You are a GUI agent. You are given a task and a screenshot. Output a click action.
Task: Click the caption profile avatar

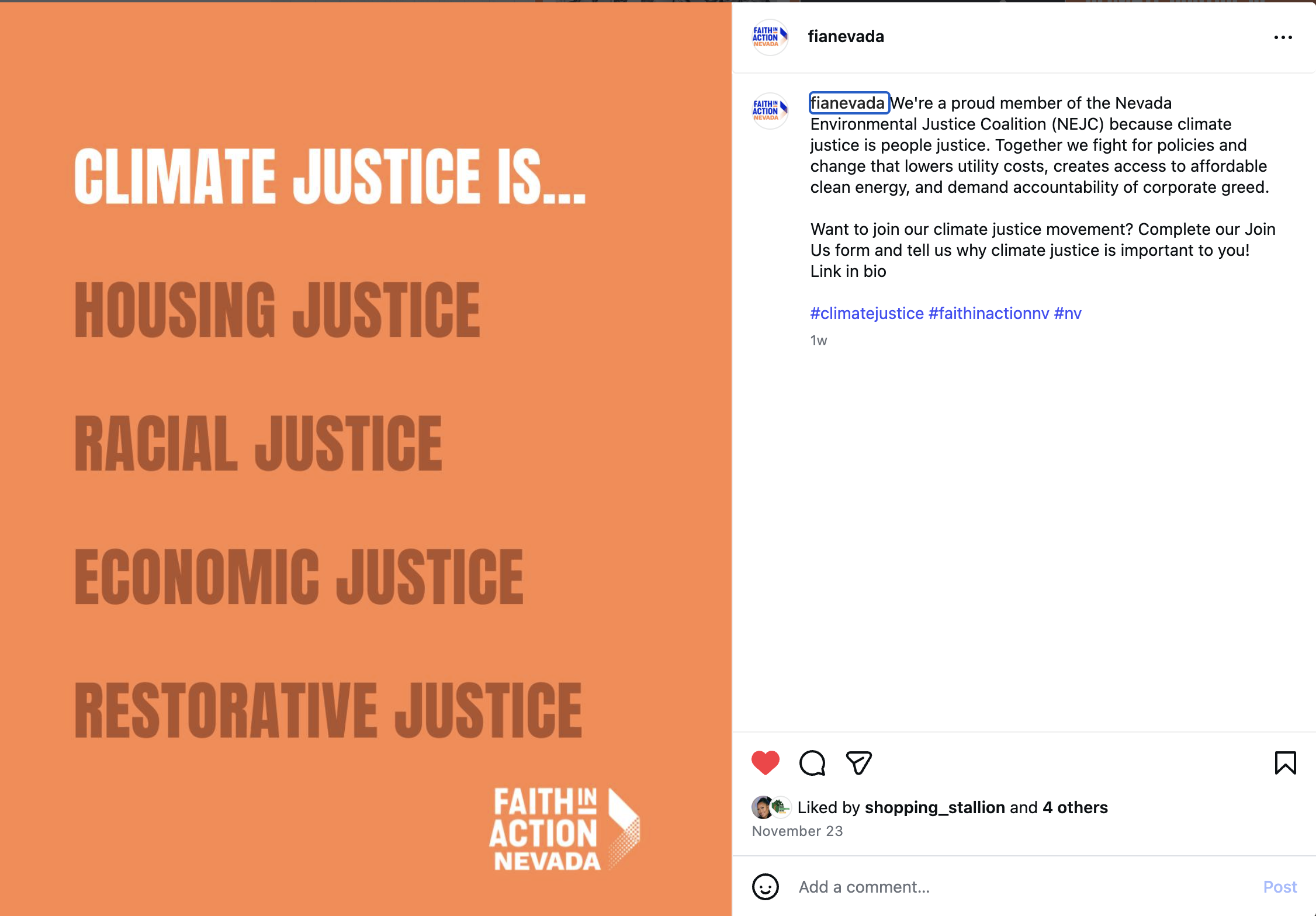(x=770, y=110)
